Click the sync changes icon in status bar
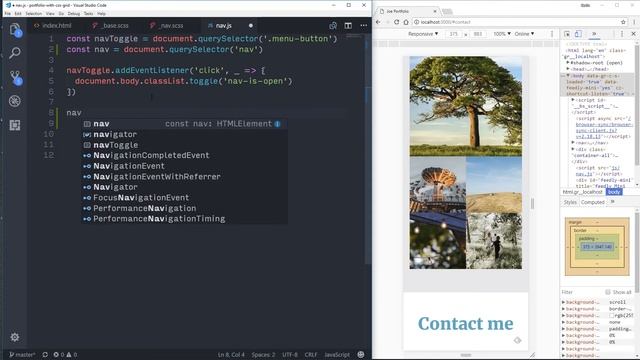The height and width of the screenshot is (360, 640). pos(45,355)
